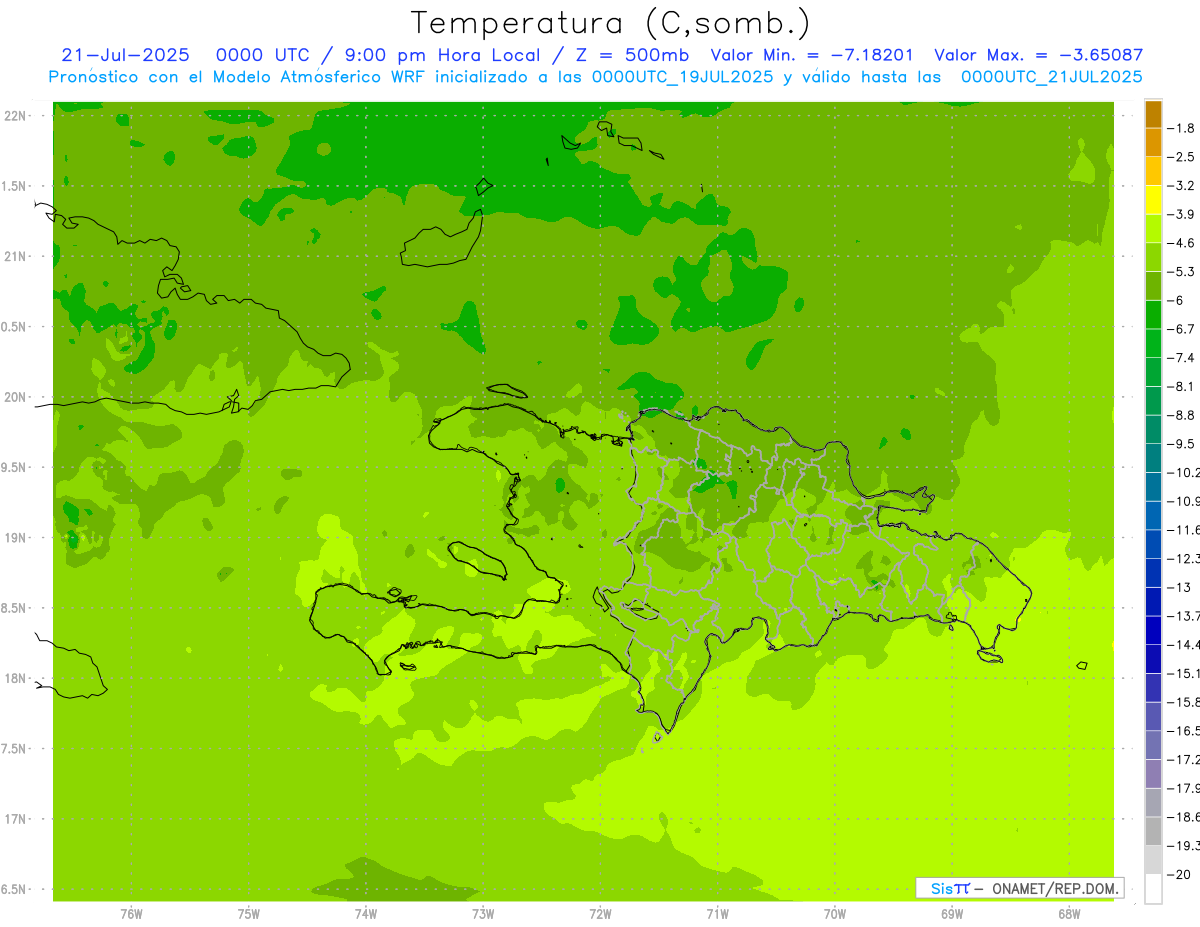The image size is (1200, 927).
Task: Pick the dark orange swatch above -1.8
Action: coord(1153,114)
